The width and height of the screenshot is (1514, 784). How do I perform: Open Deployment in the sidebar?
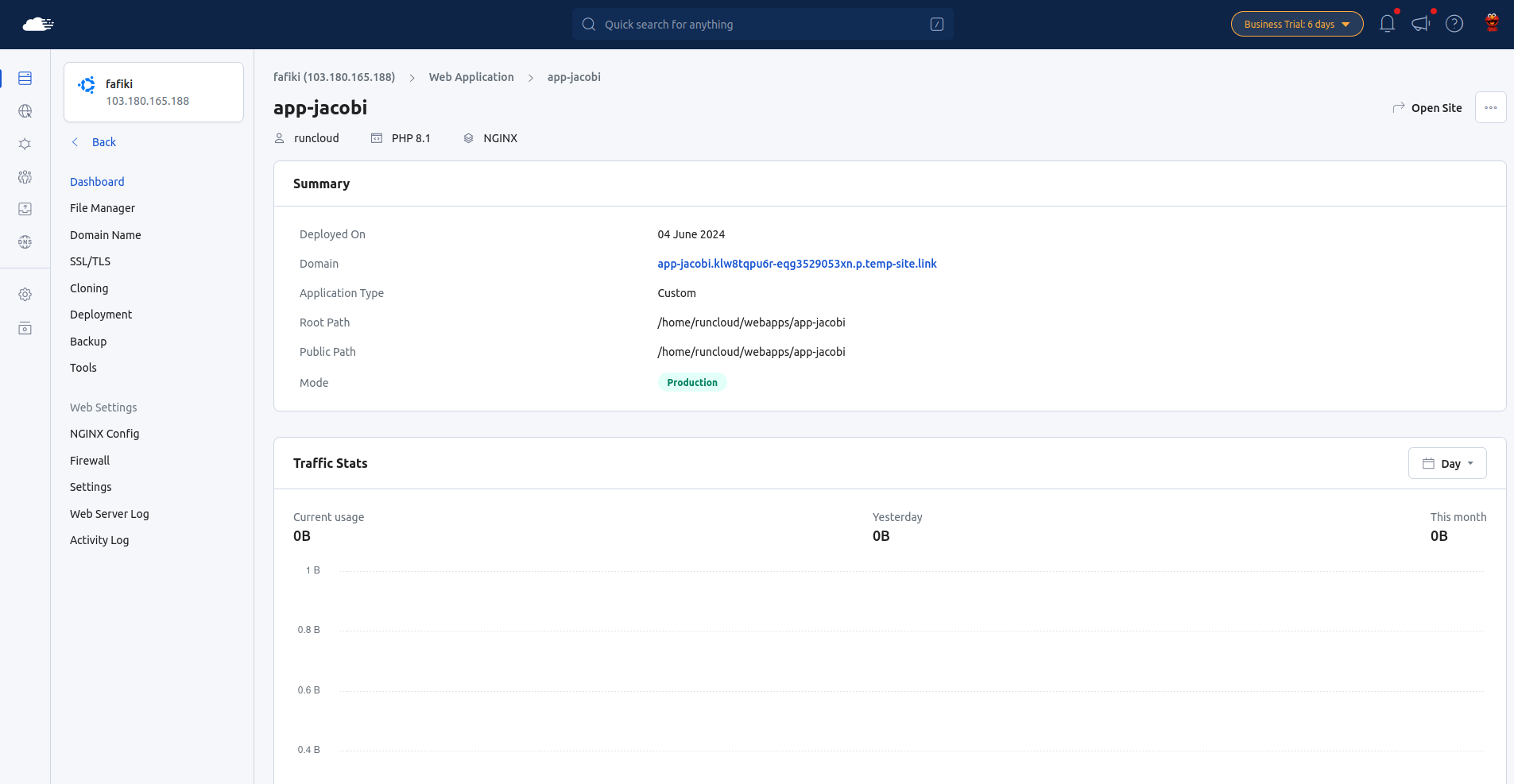point(101,315)
